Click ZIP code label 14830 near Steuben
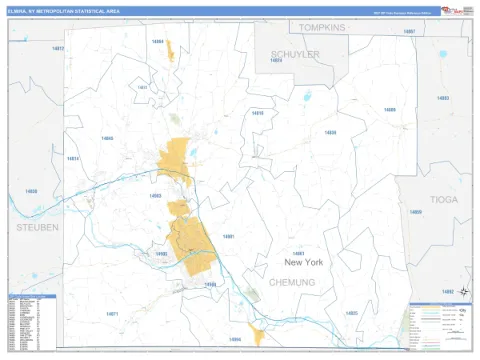The height and width of the screenshot is (360, 480). [31, 191]
